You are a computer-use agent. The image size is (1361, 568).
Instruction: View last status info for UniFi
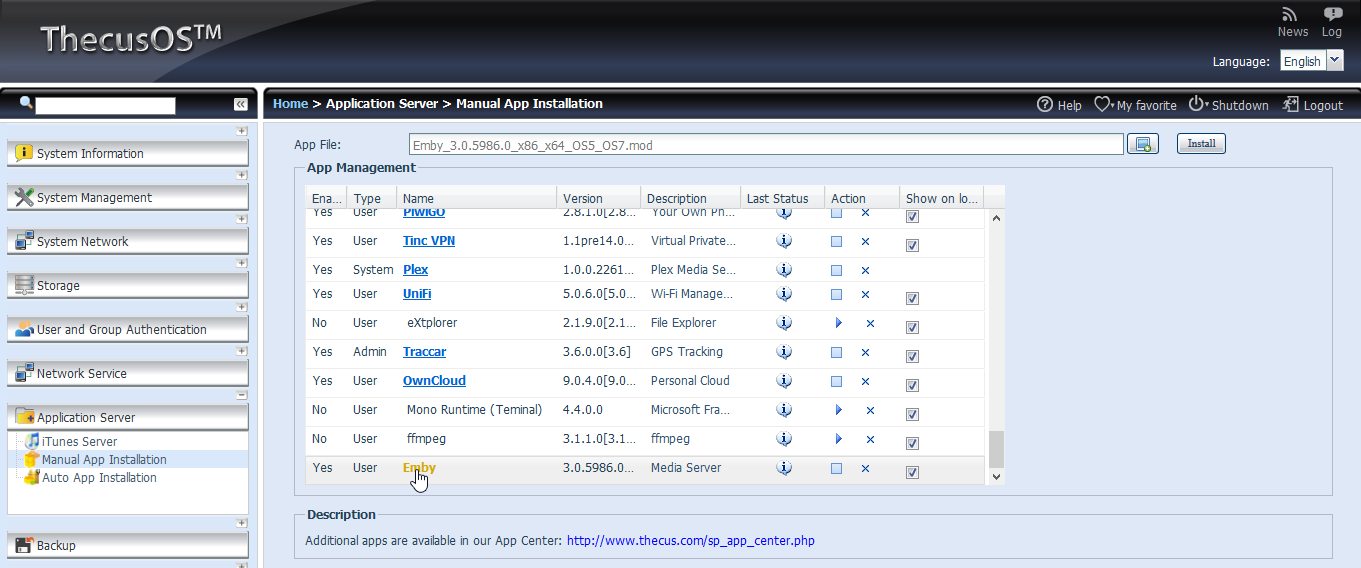point(784,294)
